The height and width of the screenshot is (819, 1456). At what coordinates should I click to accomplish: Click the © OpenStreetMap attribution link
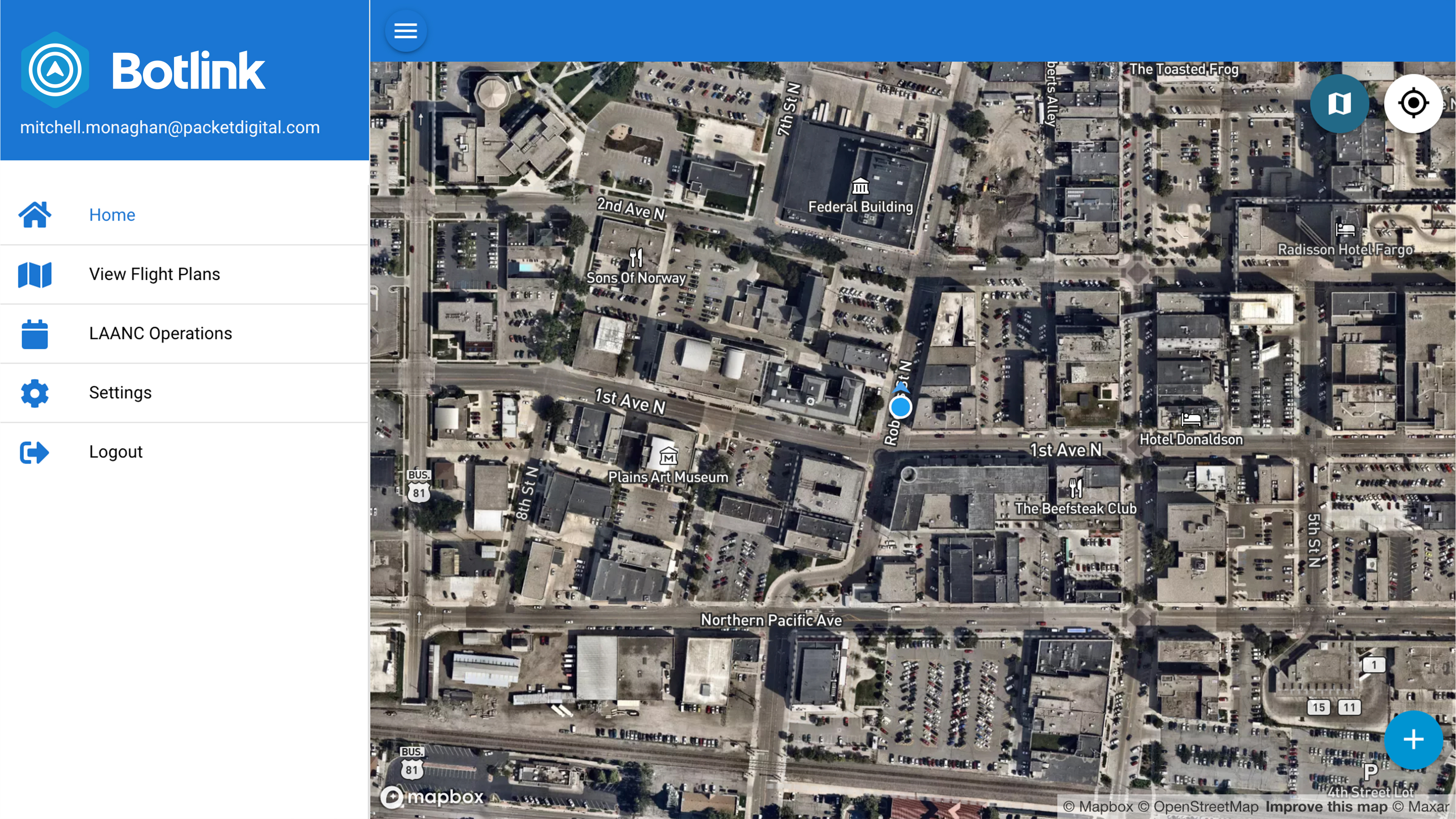[x=1198, y=806]
